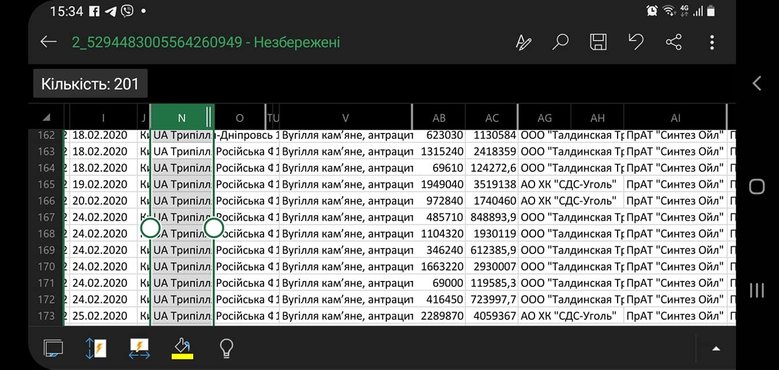Viewport: 779px width, 370px height.
Task: Tap the Кількість: 201 status label
Action: 90,83
